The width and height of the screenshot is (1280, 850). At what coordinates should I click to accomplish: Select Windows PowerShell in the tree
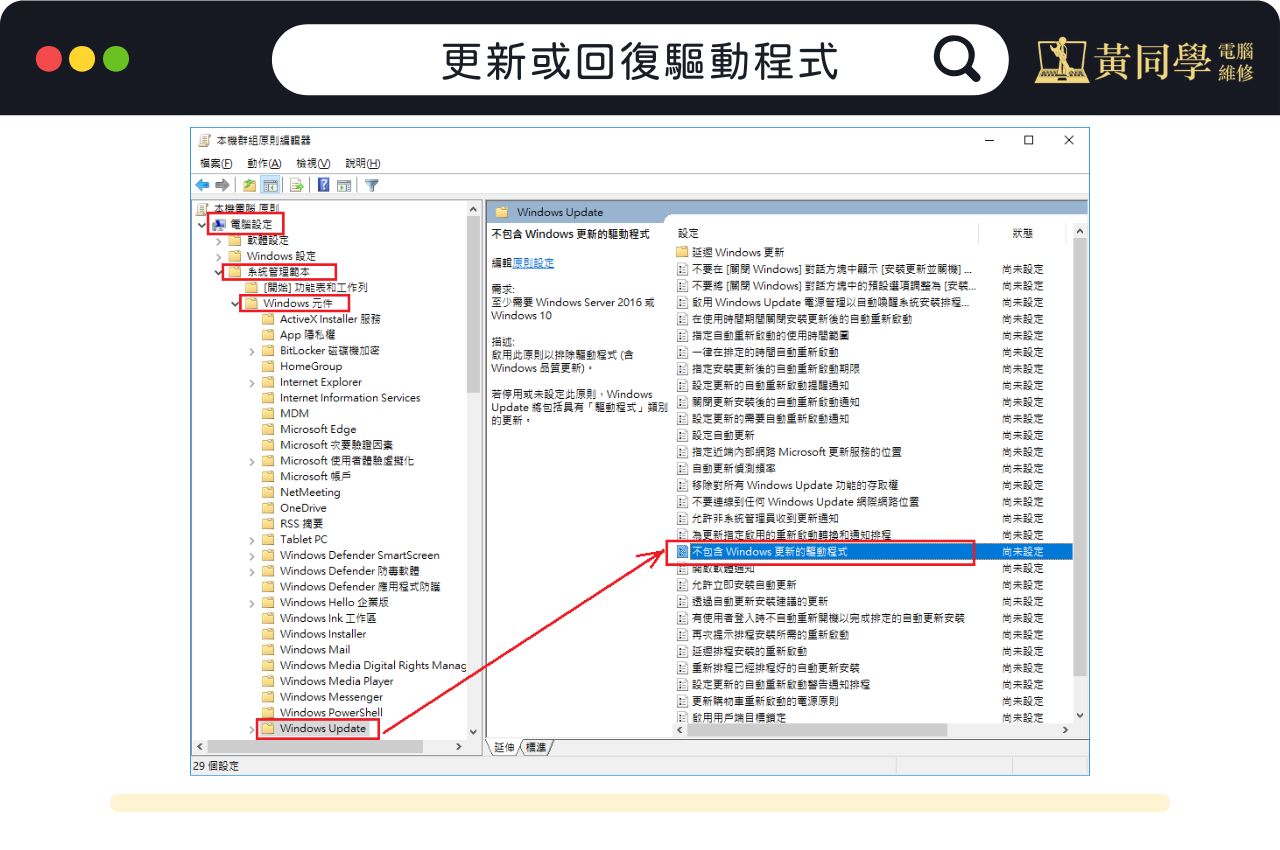point(331,713)
